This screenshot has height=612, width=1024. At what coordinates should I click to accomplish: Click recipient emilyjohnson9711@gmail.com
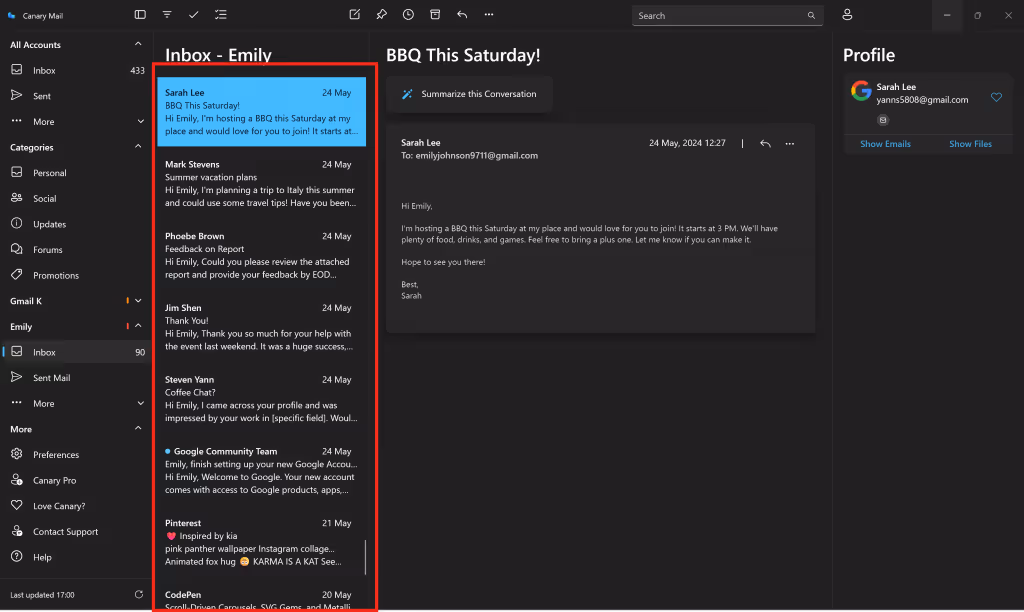(x=477, y=155)
